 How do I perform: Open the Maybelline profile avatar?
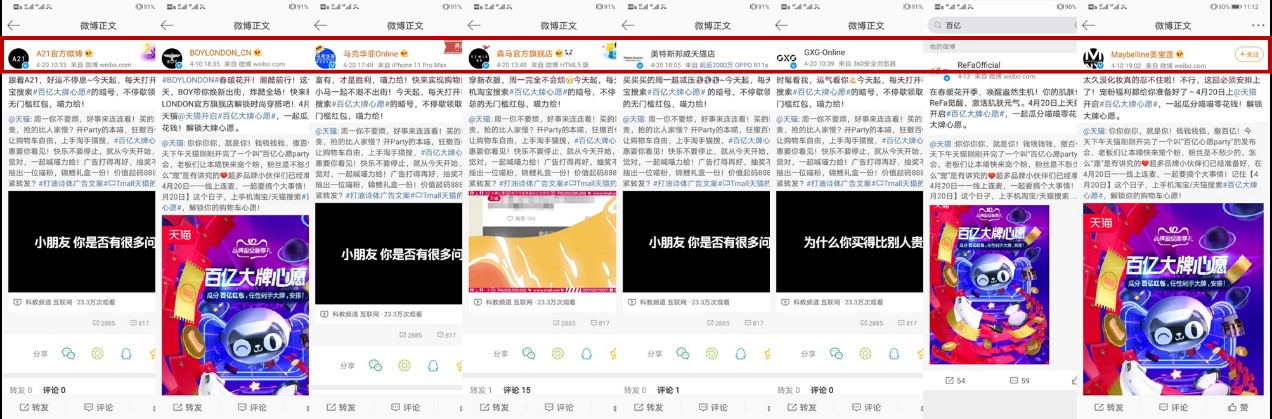(1093, 58)
